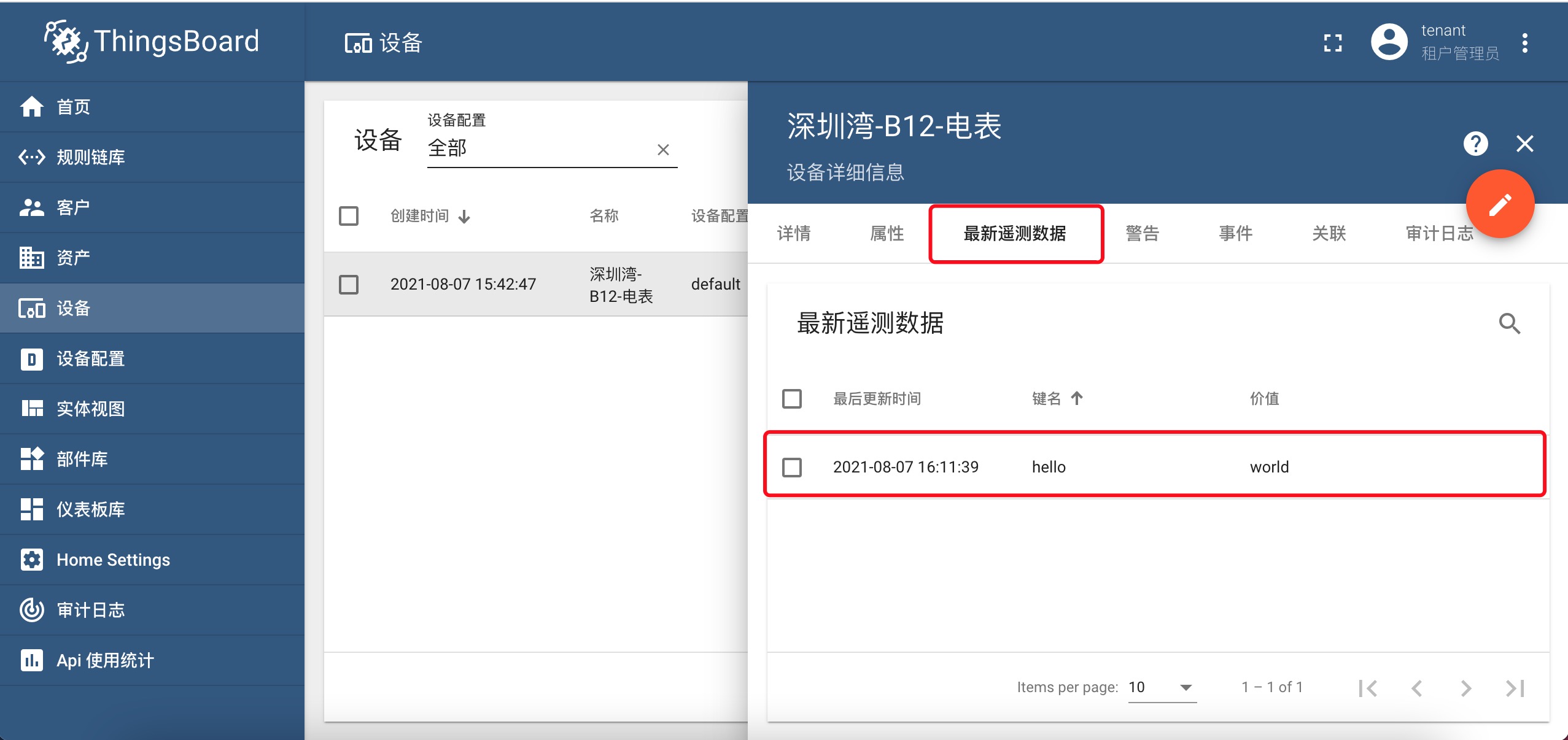
Task: Open 仪表板库 dashboards icon
Action: [x=31, y=509]
